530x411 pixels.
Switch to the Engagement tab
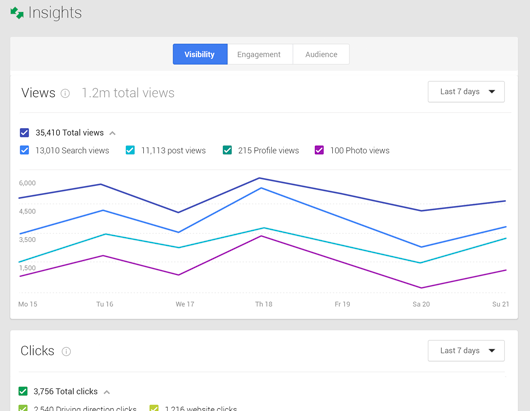(x=259, y=54)
